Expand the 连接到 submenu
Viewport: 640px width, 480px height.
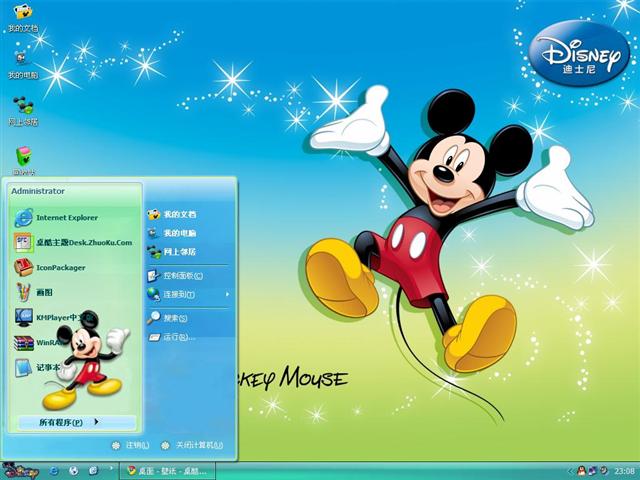click(x=186, y=294)
